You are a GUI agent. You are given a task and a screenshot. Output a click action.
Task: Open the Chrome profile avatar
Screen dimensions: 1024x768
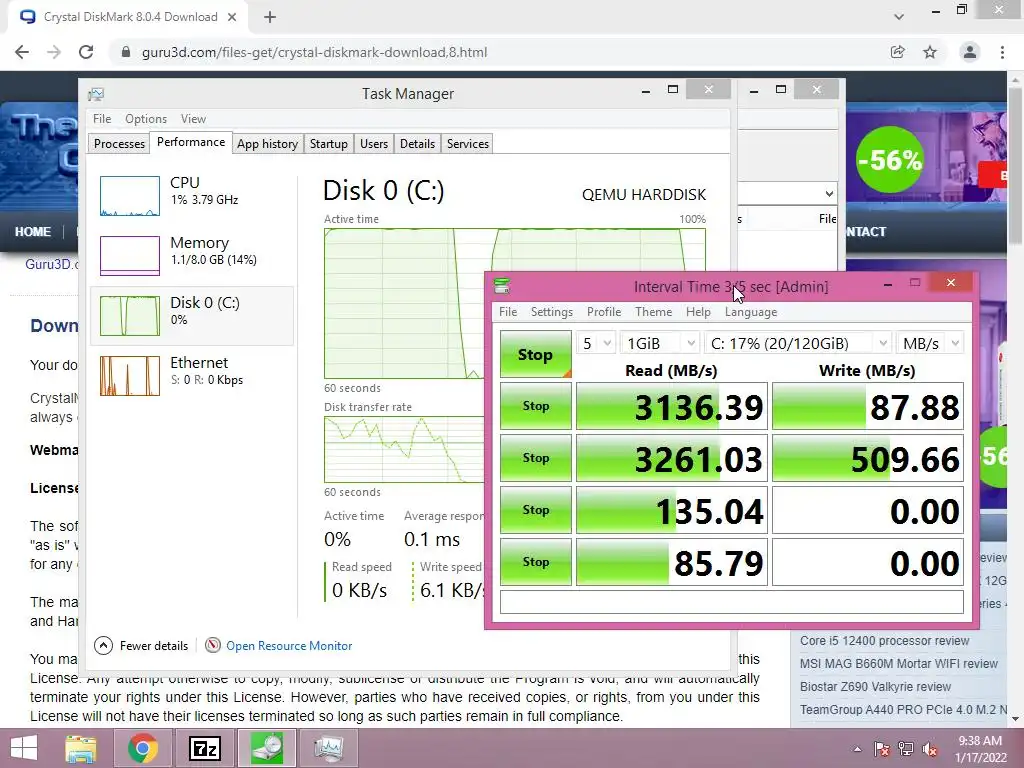click(970, 52)
